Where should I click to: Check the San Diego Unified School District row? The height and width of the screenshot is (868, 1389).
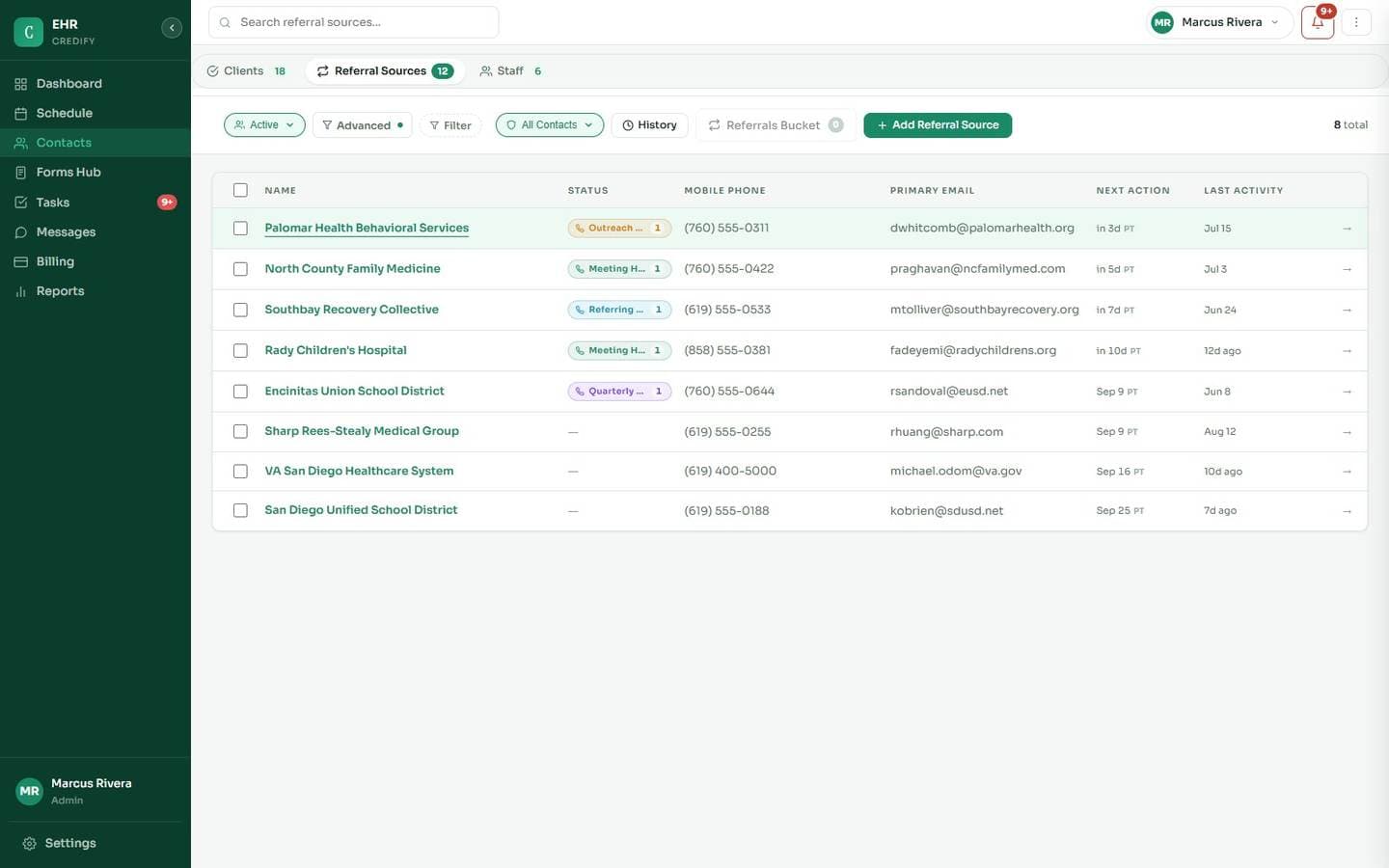tap(240, 510)
